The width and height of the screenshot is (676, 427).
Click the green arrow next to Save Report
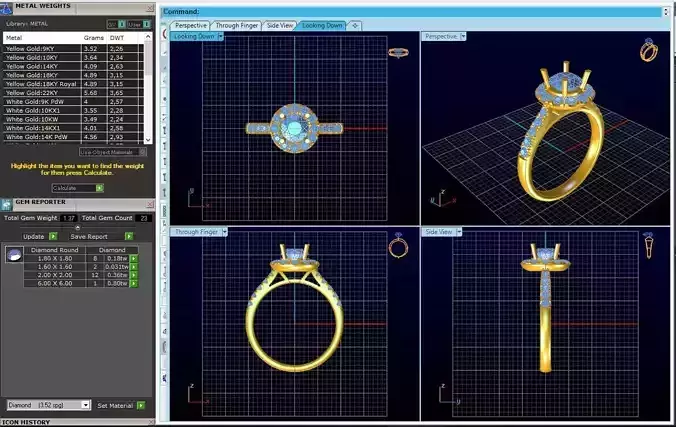pos(128,236)
